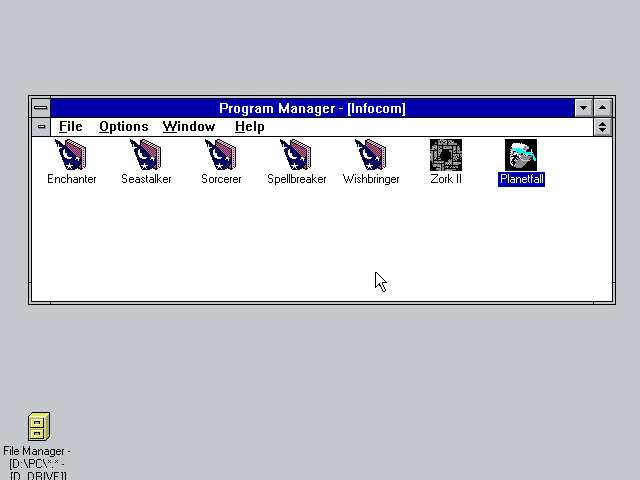Click the Enchanter label text
This screenshot has height=480, width=640.
click(72, 179)
